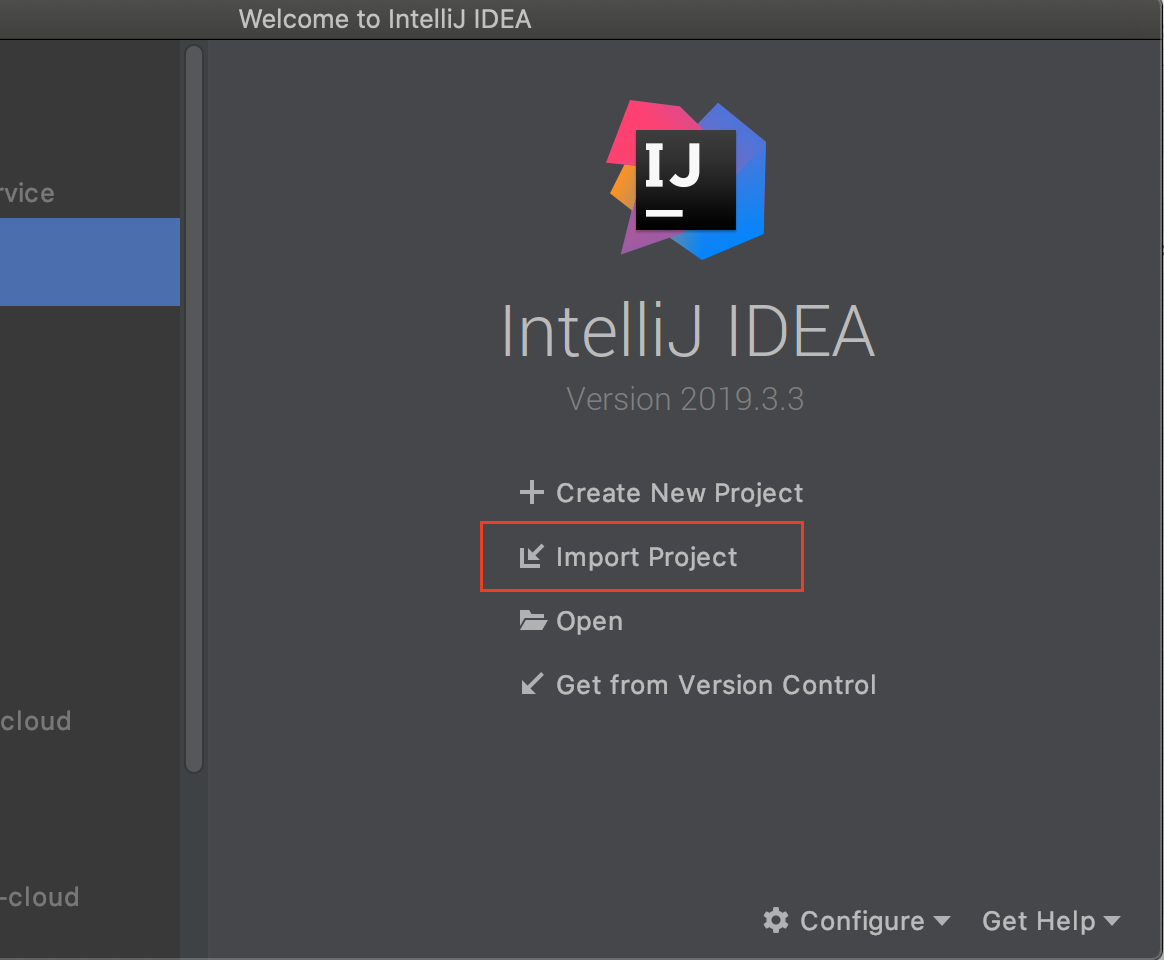Select the highlighted blue recent project

pyautogui.click(x=90, y=262)
